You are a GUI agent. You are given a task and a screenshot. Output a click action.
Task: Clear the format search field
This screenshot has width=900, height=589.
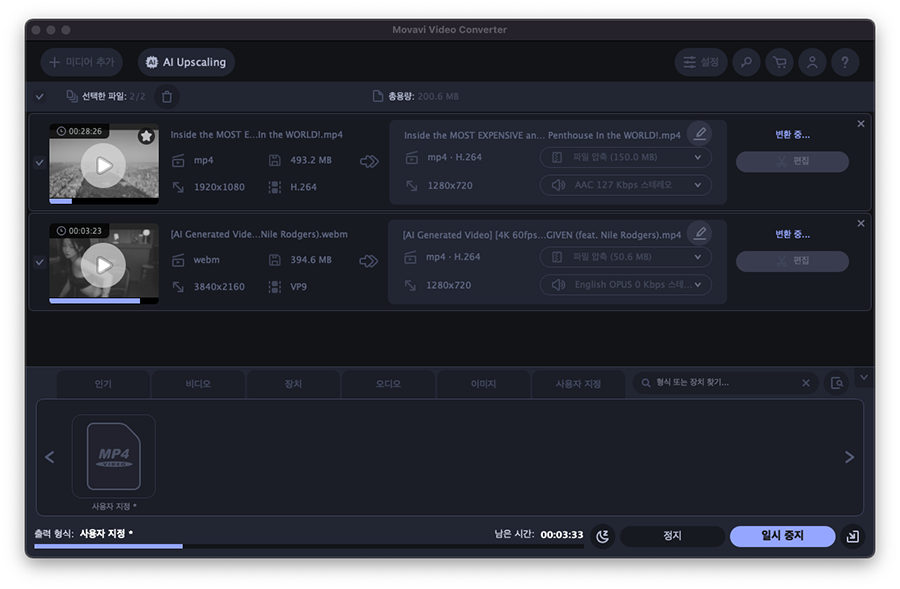tap(806, 383)
